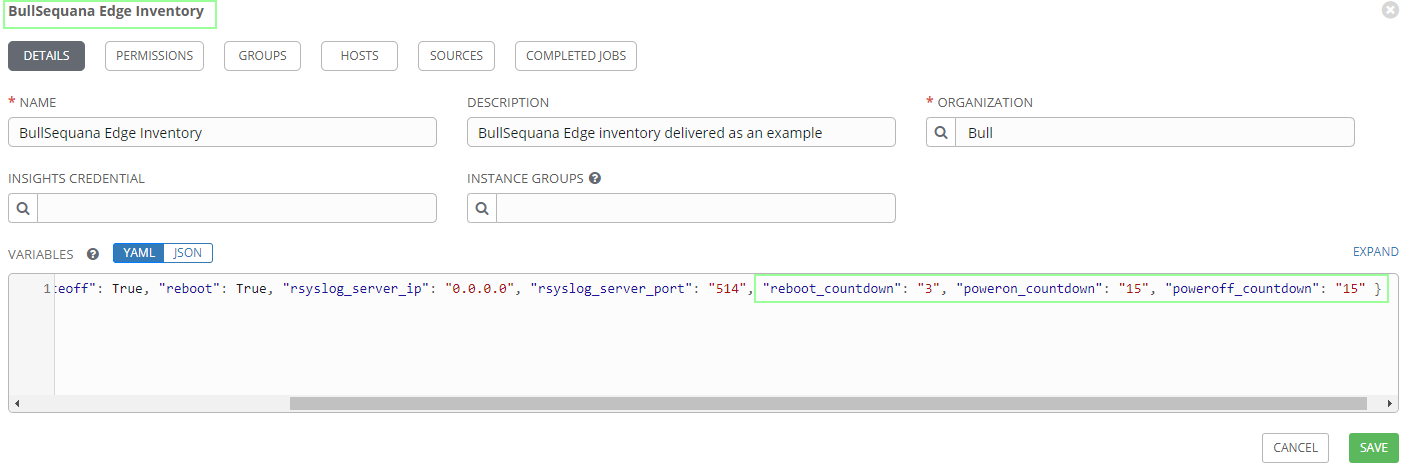Click the Organization field containing Bull

click(x=1155, y=133)
